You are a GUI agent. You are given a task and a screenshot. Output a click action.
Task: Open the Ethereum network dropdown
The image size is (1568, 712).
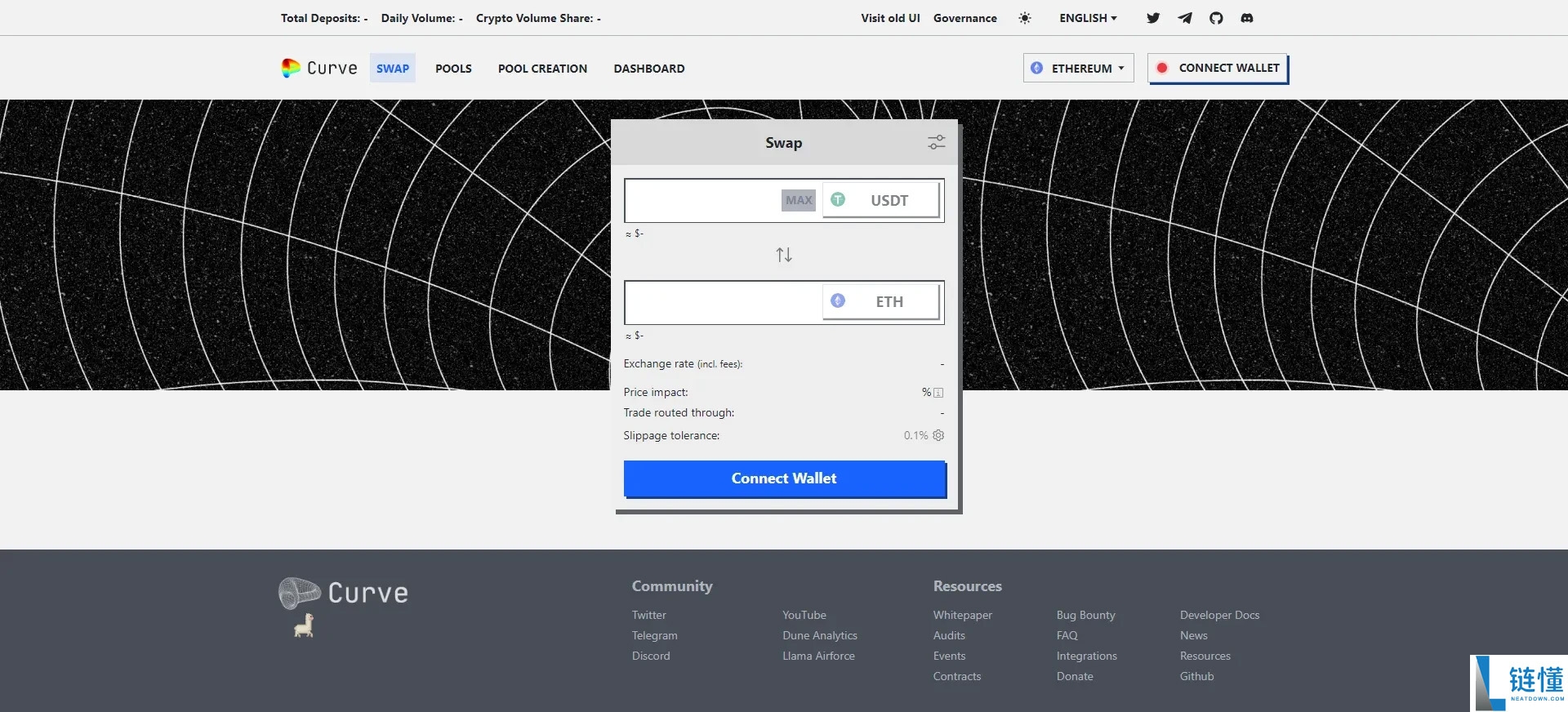point(1078,68)
